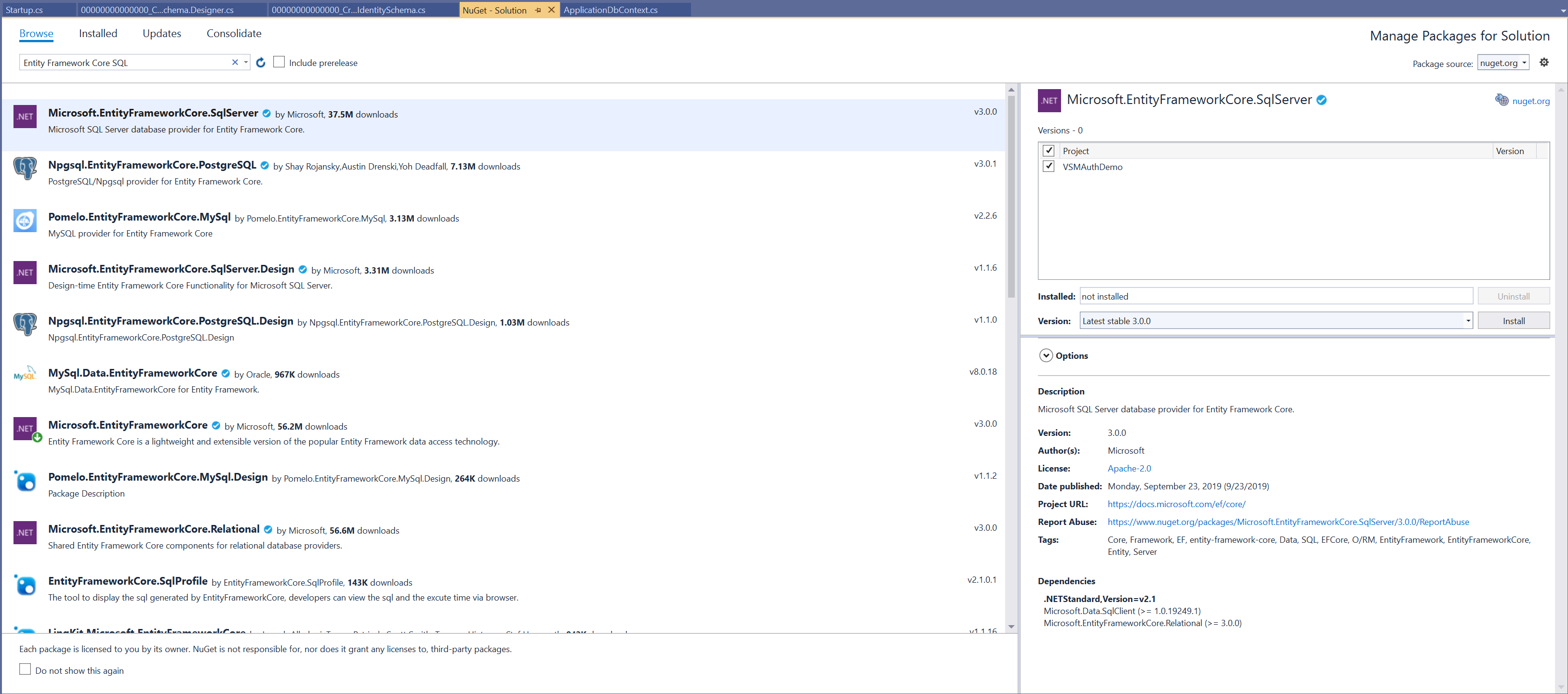Click the SqlServer.Design .NET package icon
Viewport: 1568px width, 694px height.
pos(25,273)
